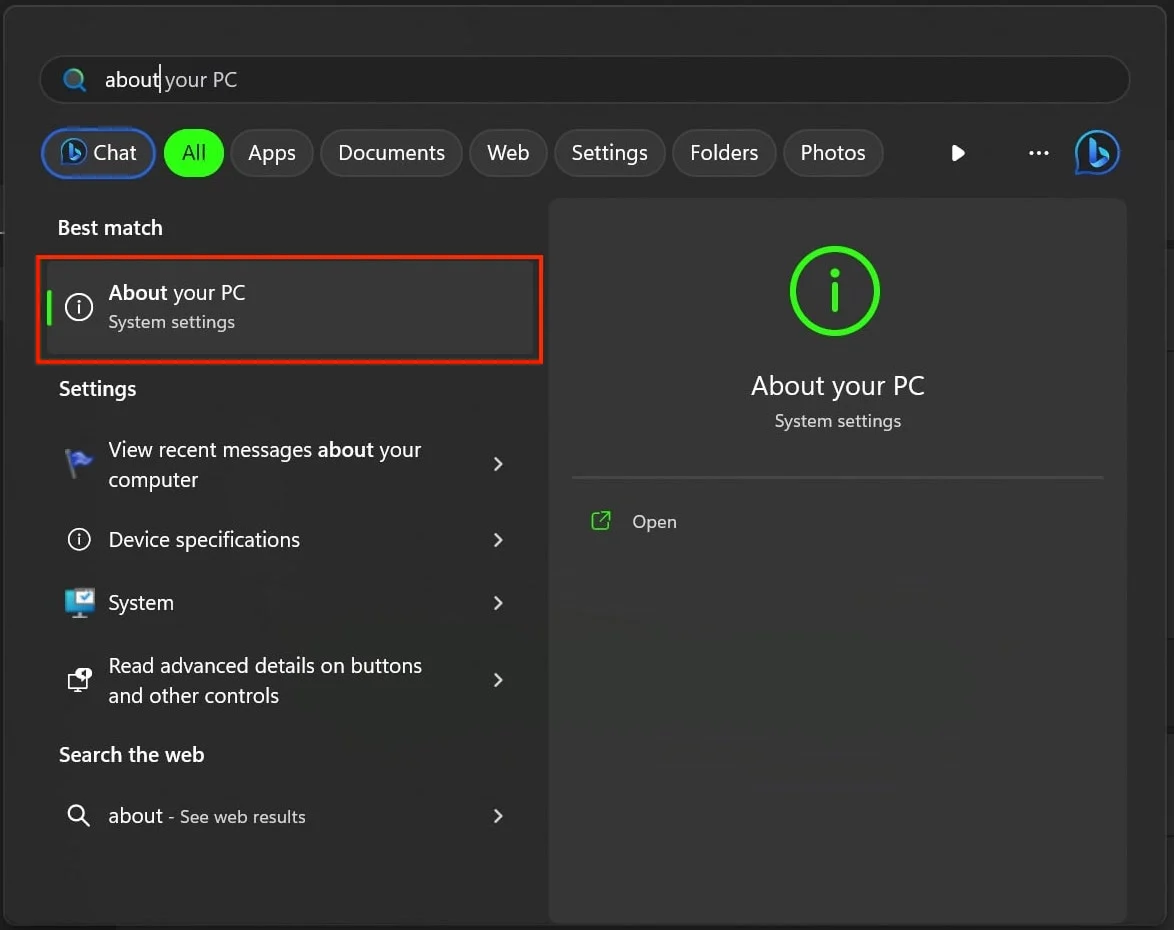Click the Open external-link icon
Image resolution: width=1174 pixels, height=930 pixels.
tap(601, 521)
